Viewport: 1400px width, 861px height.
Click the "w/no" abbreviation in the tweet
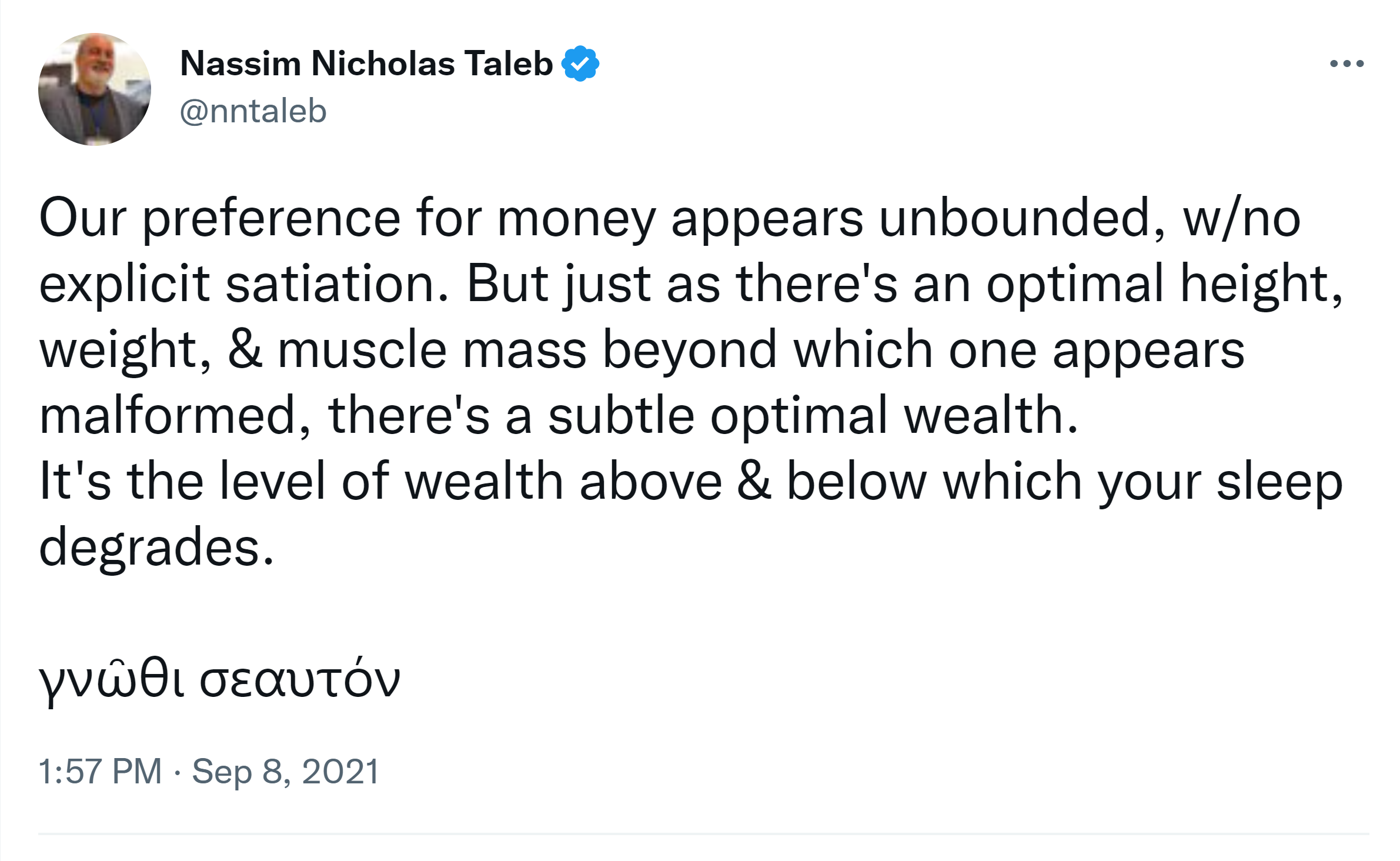(1242, 219)
